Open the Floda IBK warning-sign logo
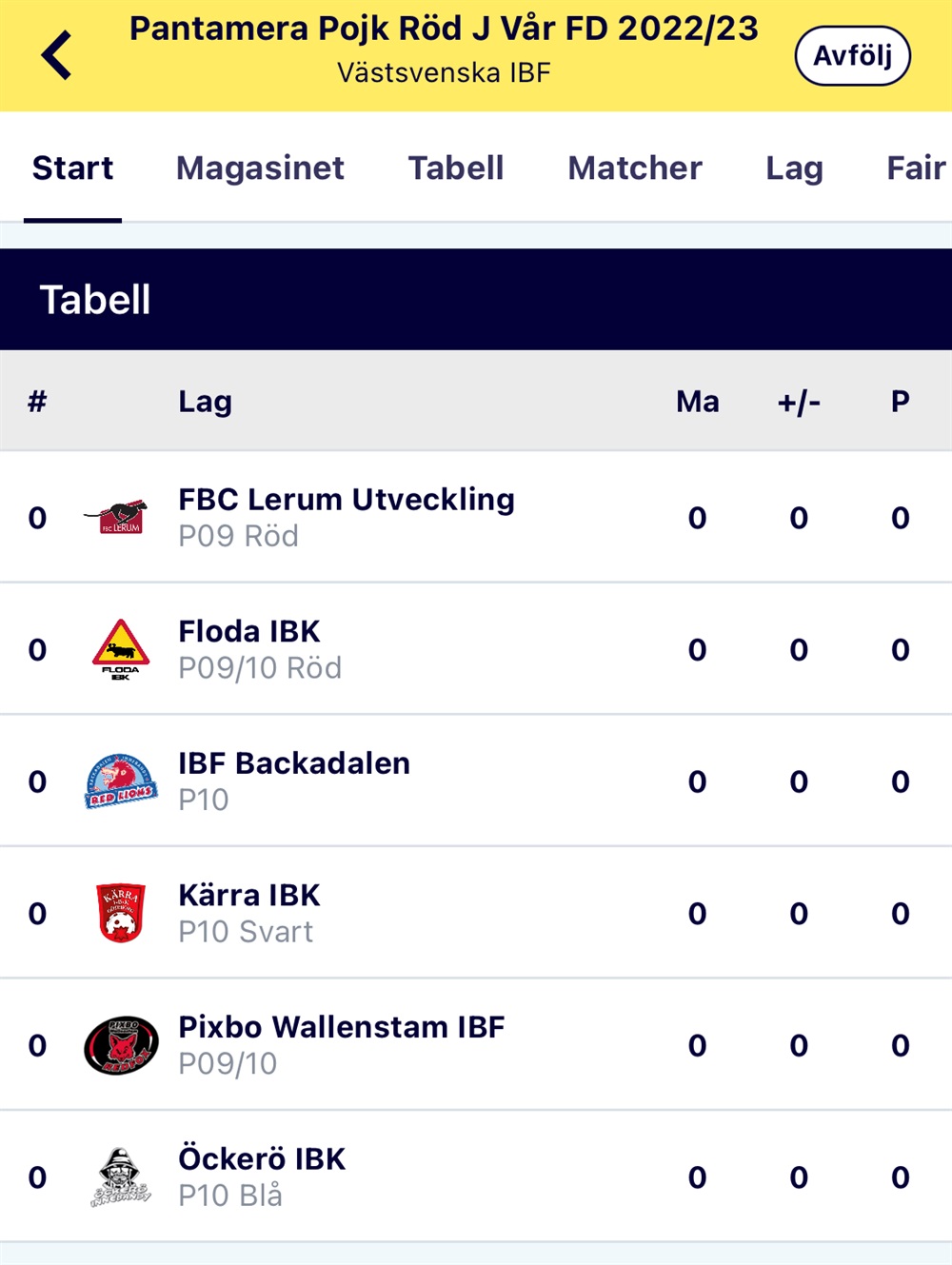 coord(121,649)
